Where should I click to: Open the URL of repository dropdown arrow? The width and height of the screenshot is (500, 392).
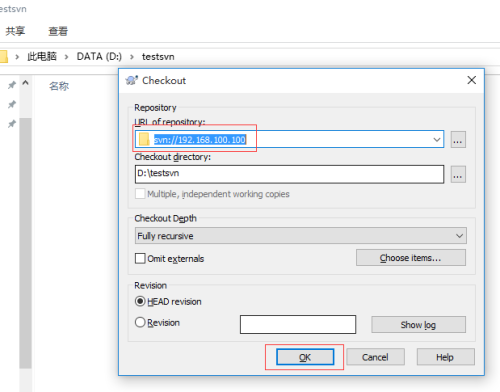(436, 139)
